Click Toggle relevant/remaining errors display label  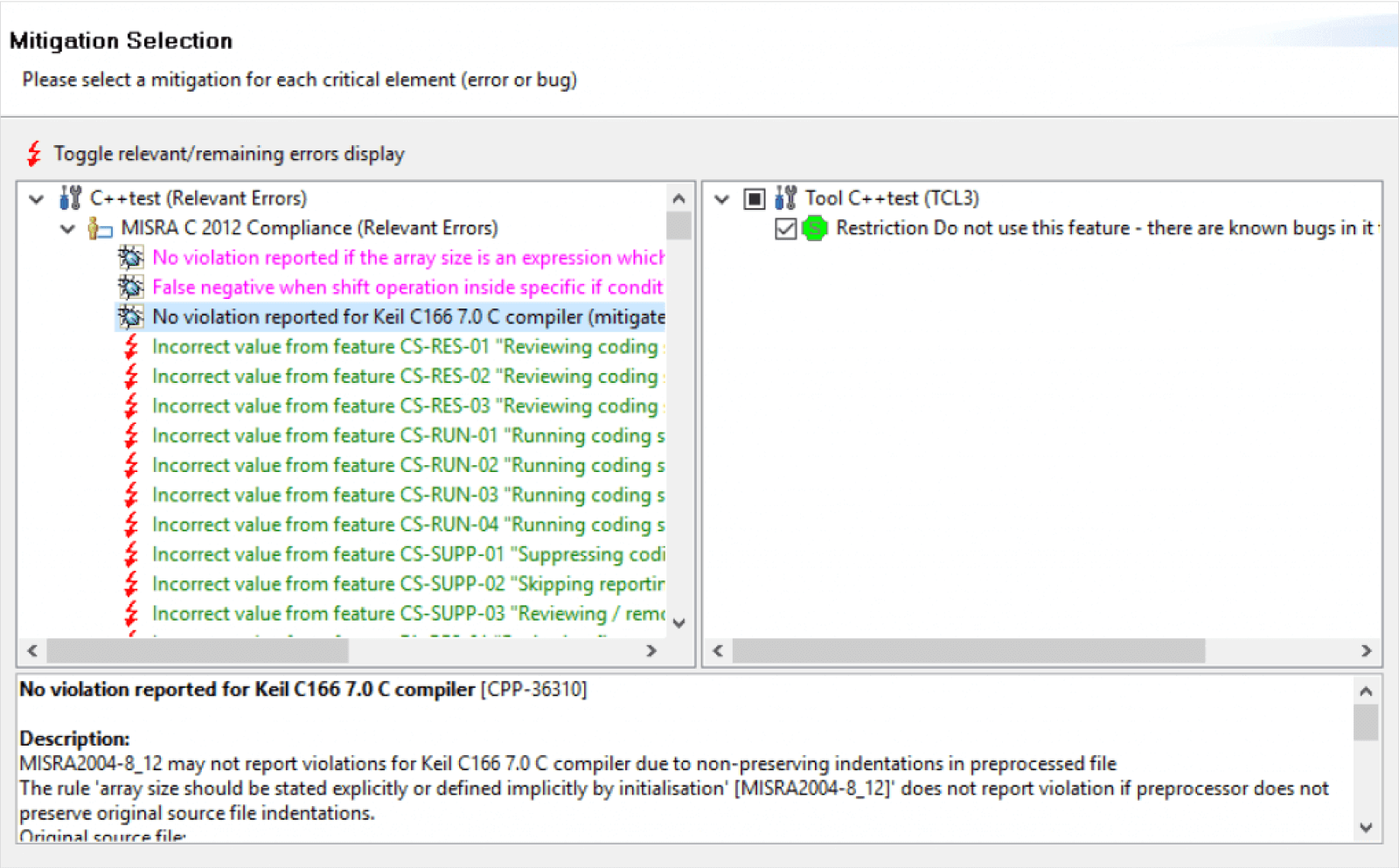point(229,155)
